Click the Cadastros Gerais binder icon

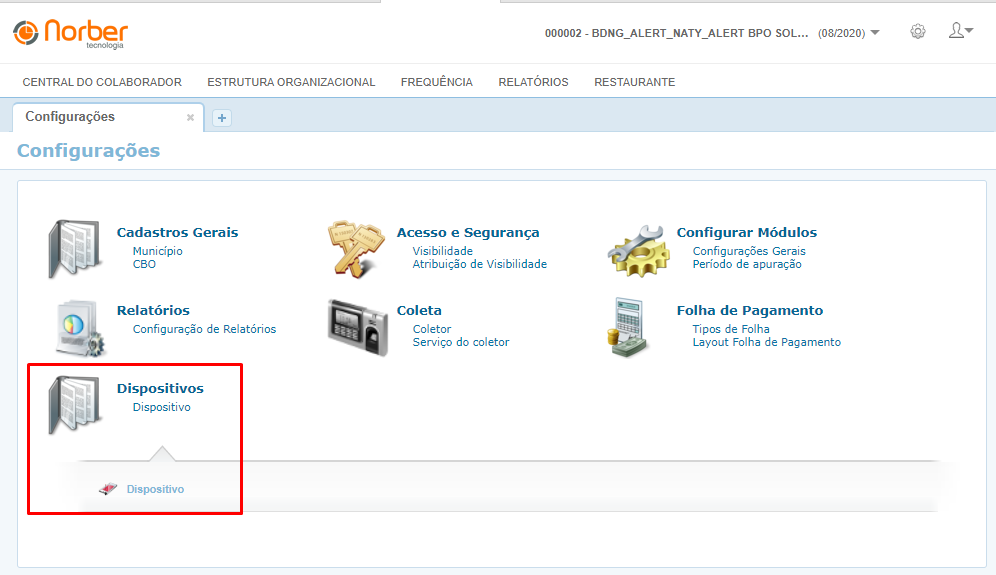(76, 249)
